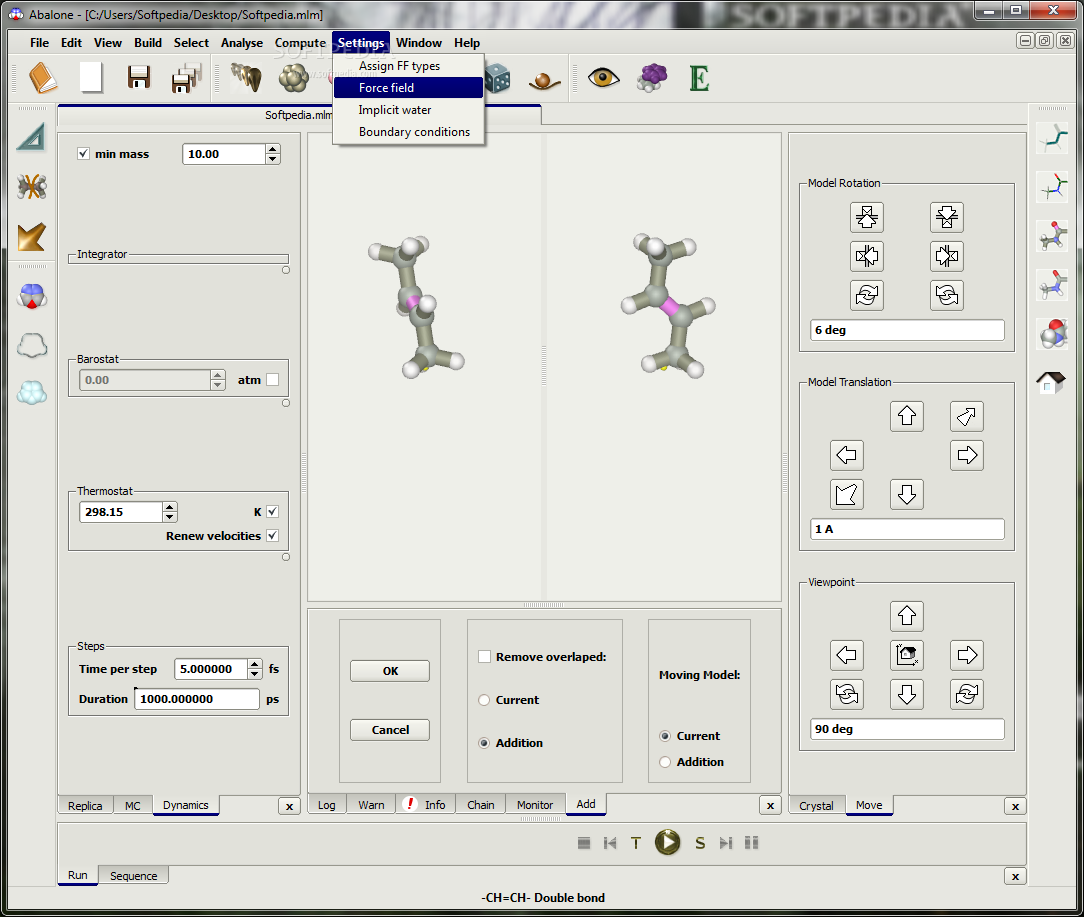Image resolution: width=1084 pixels, height=917 pixels.
Task: Toggle the Thermostat K checkbox
Action: pyautogui.click(x=272, y=512)
